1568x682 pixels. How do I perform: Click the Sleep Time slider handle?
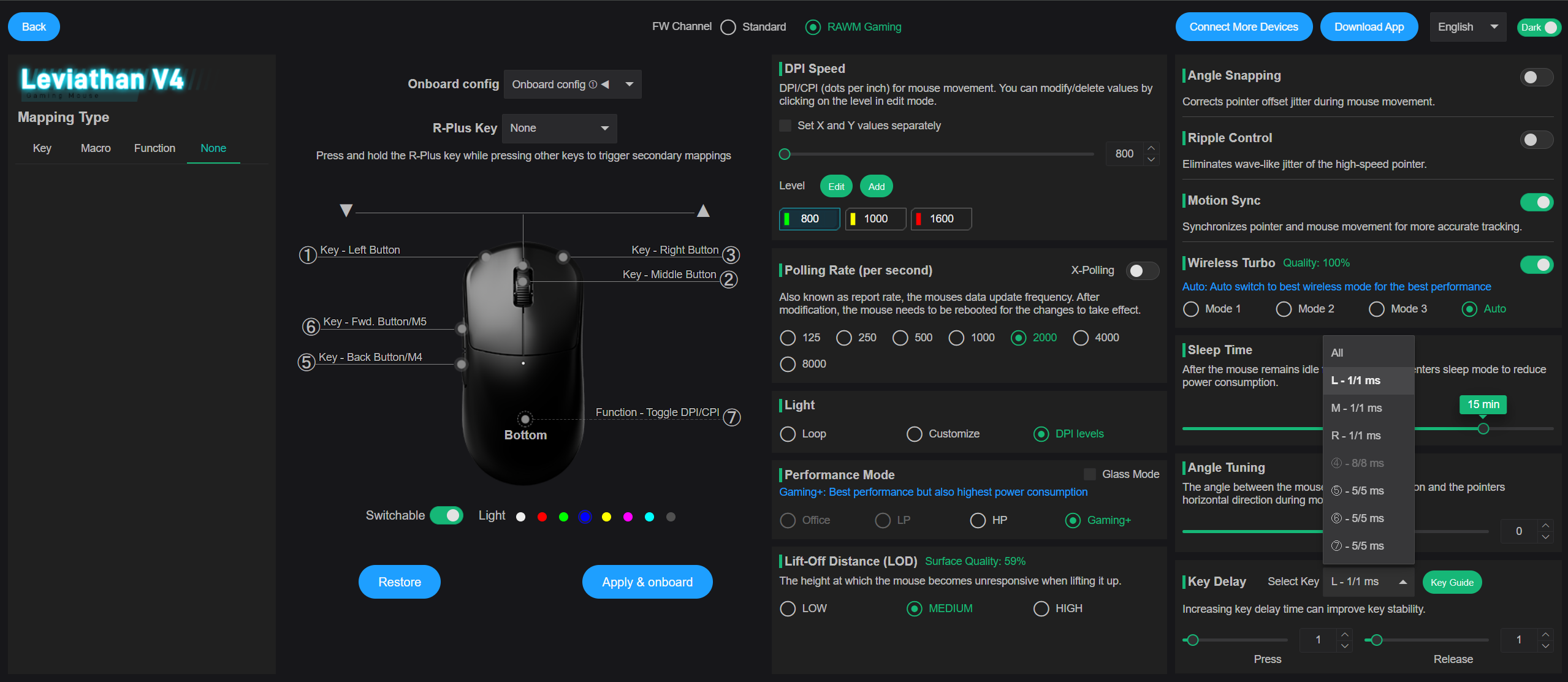click(x=1483, y=428)
